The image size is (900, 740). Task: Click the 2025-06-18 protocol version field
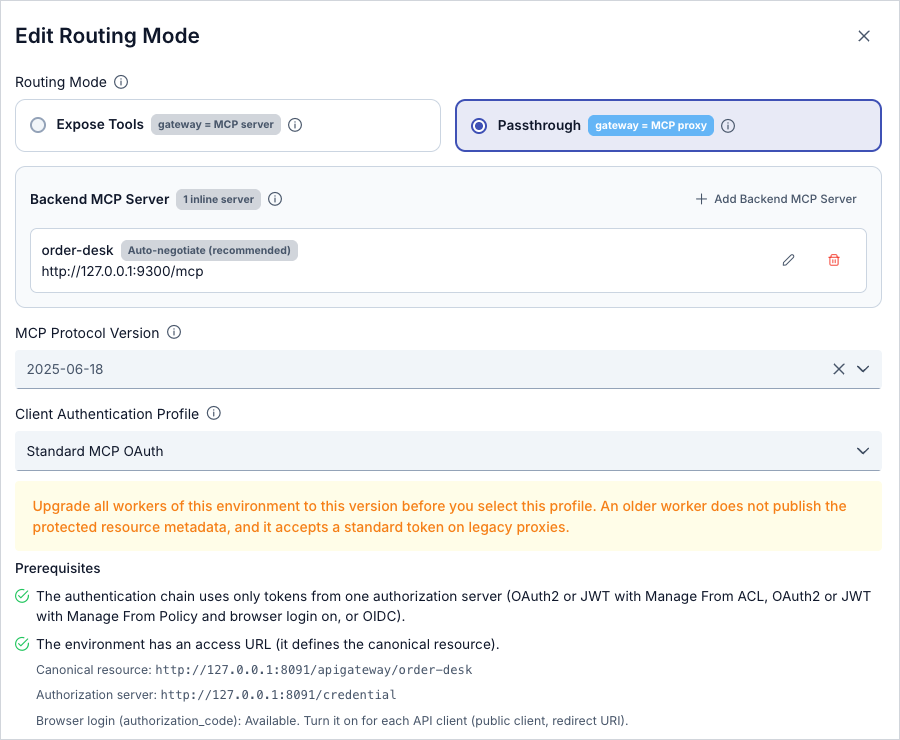(x=448, y=369)
